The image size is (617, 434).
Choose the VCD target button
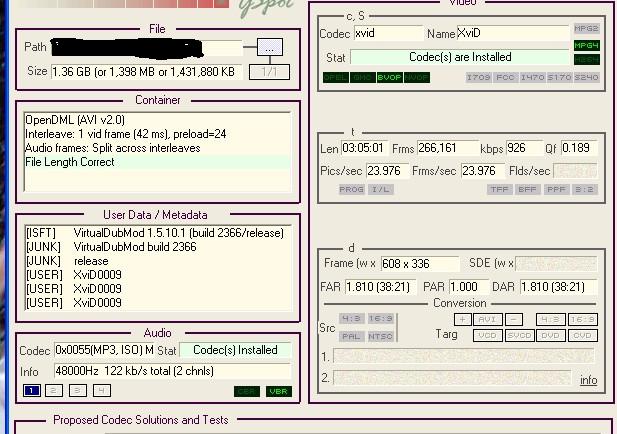[x=488, y=336]
